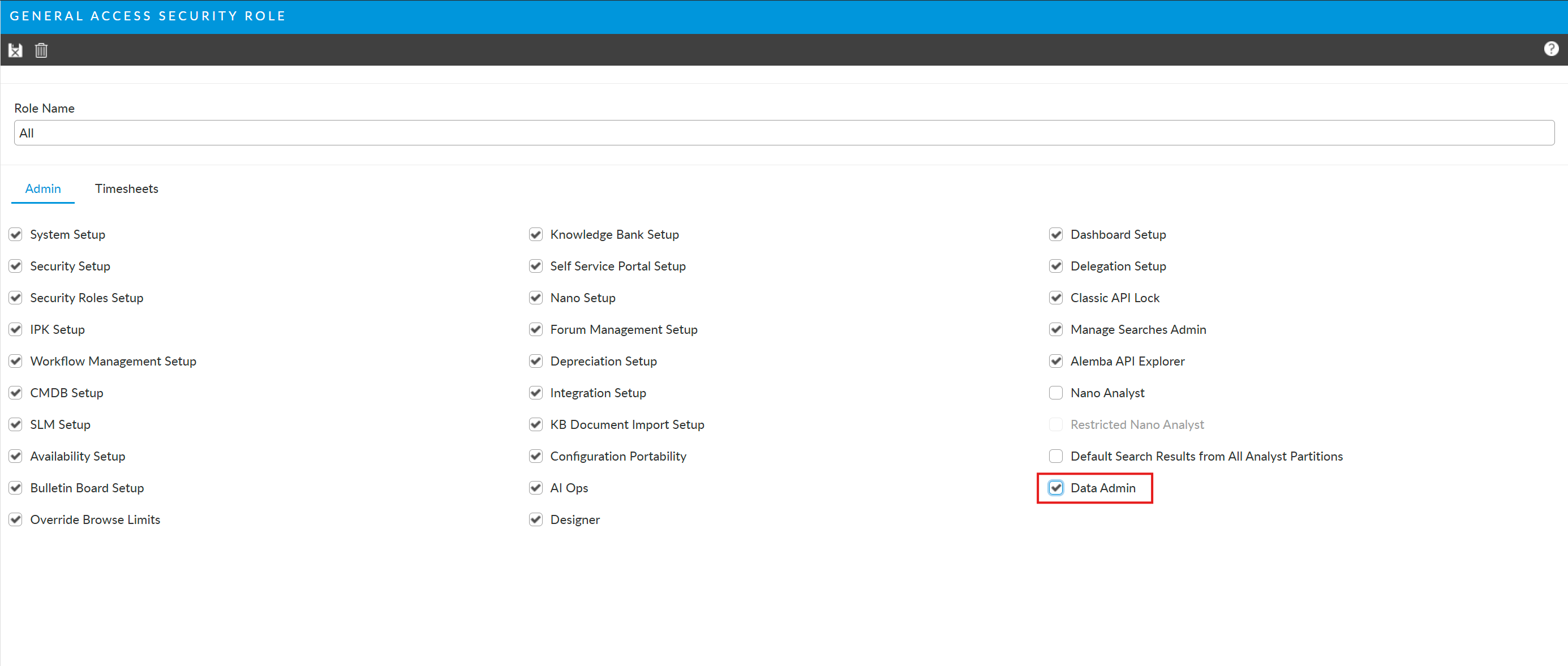Open the help question mark icon
The height and width of the screenshot is (666, 1568).
click(x=1551, y=49)
